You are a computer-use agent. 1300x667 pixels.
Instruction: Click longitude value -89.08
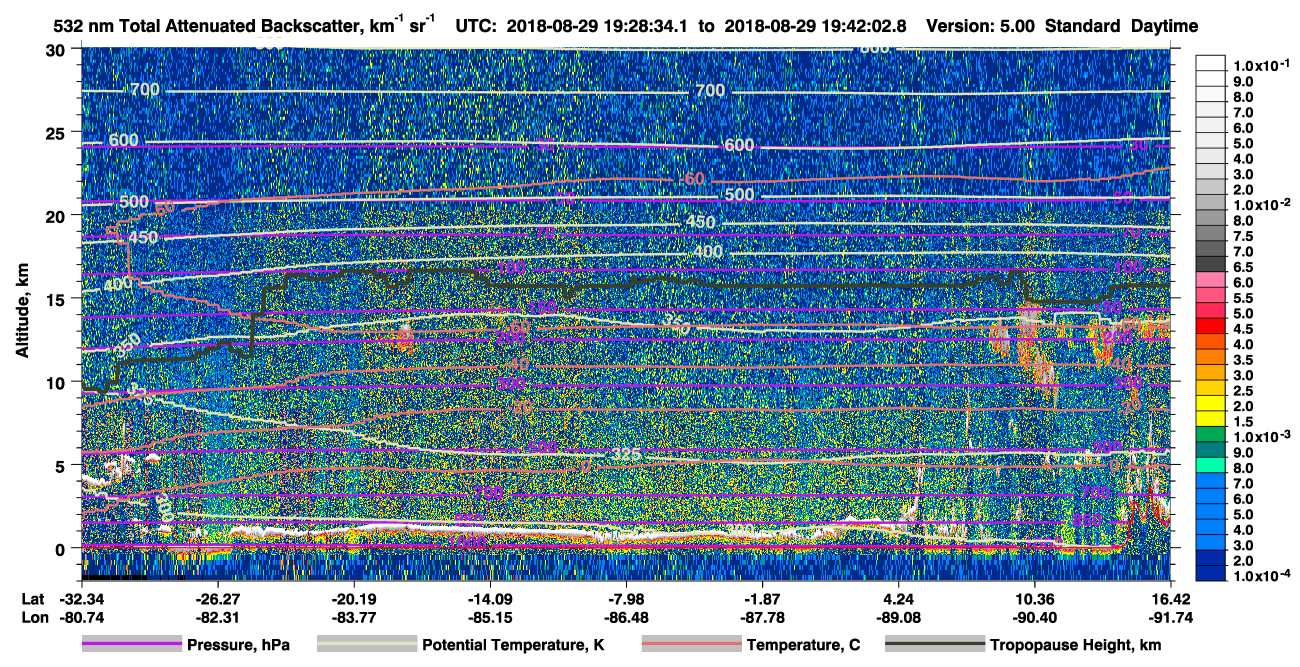pyautogui.click(x=899, y=616)
